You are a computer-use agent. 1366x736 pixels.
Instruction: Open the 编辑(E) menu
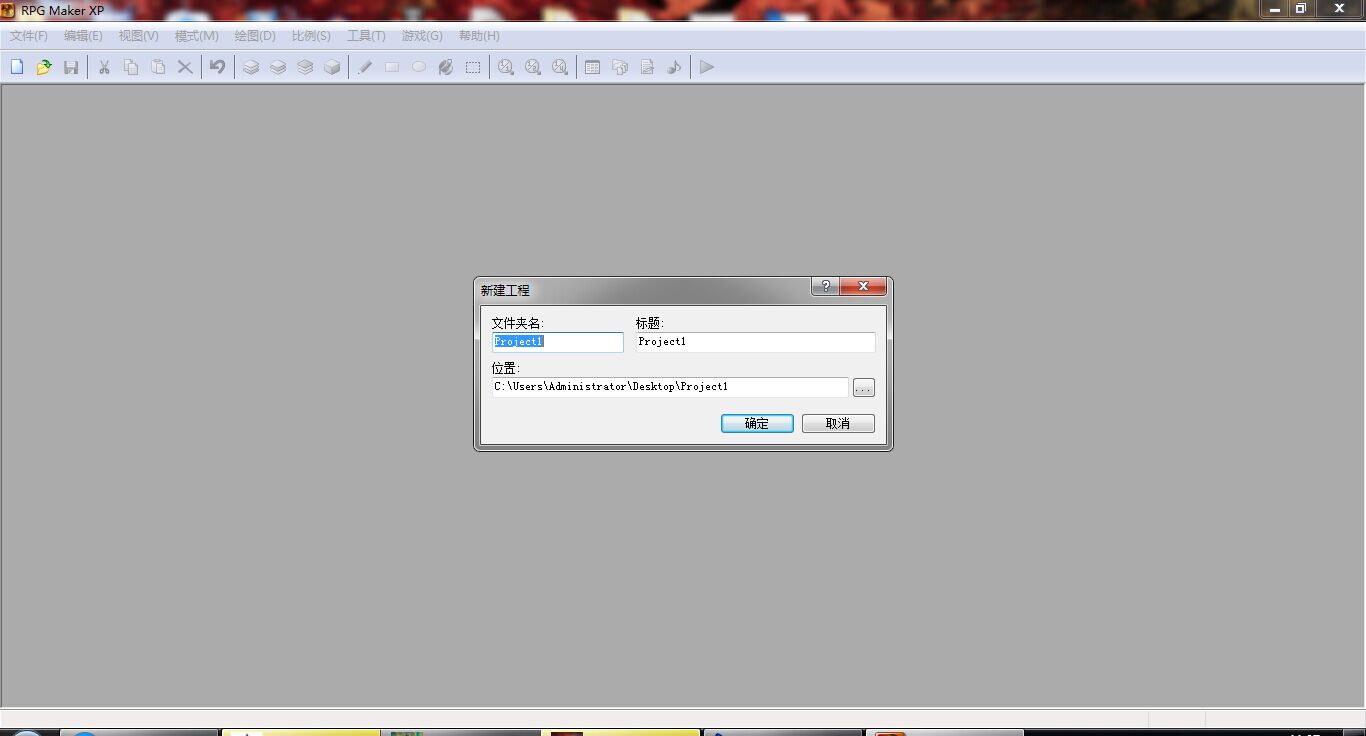click(83, 36)
